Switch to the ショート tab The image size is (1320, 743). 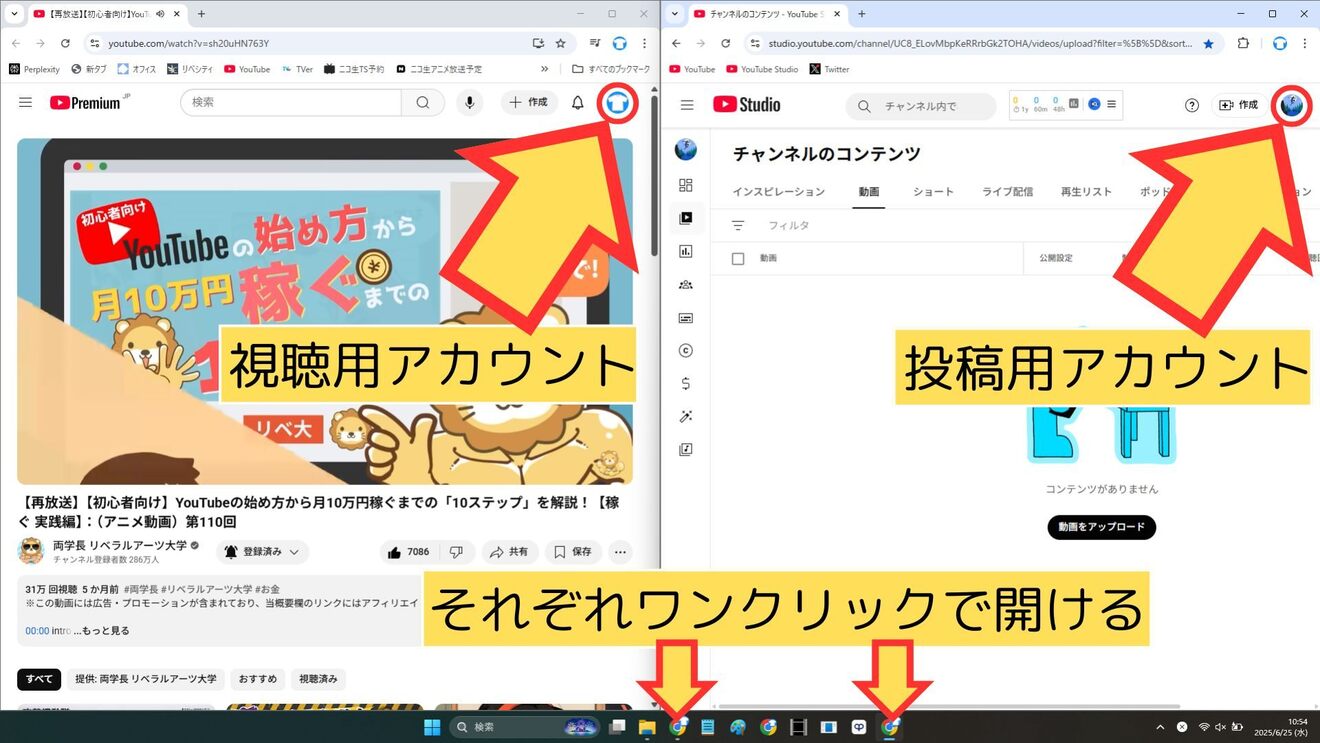click(933, 192)
